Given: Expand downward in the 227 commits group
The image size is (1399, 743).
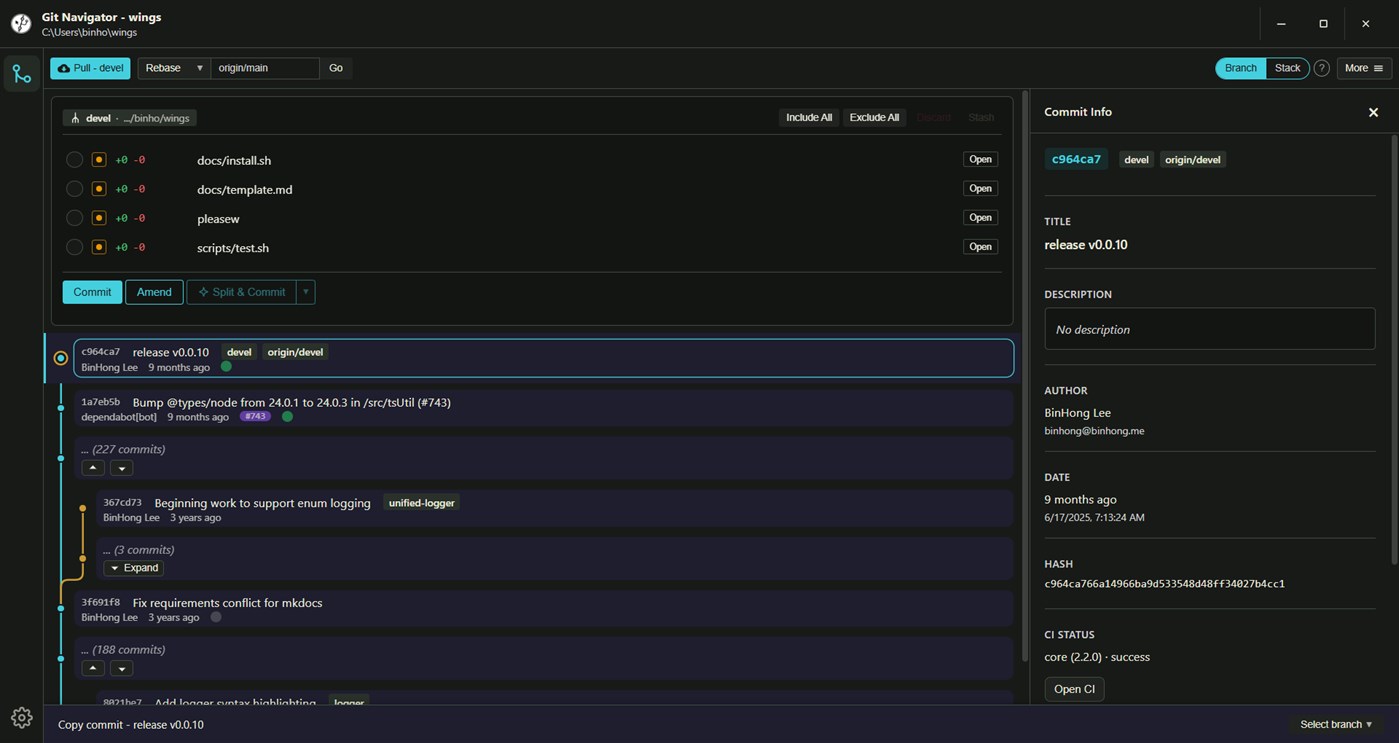Looking at the screenshot, I should tap(121, 468).
